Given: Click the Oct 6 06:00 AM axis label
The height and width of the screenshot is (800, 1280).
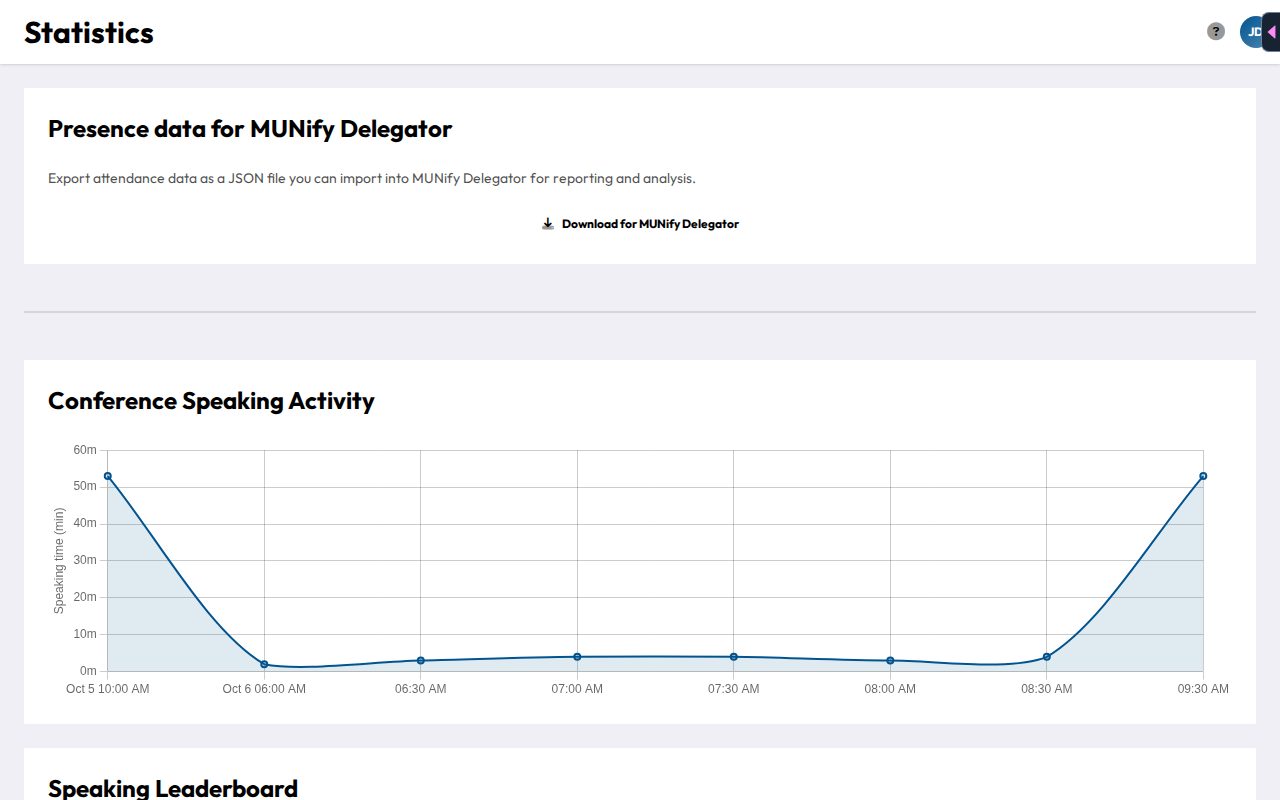Looking at the screenshot, I should (x=264, y=689).
